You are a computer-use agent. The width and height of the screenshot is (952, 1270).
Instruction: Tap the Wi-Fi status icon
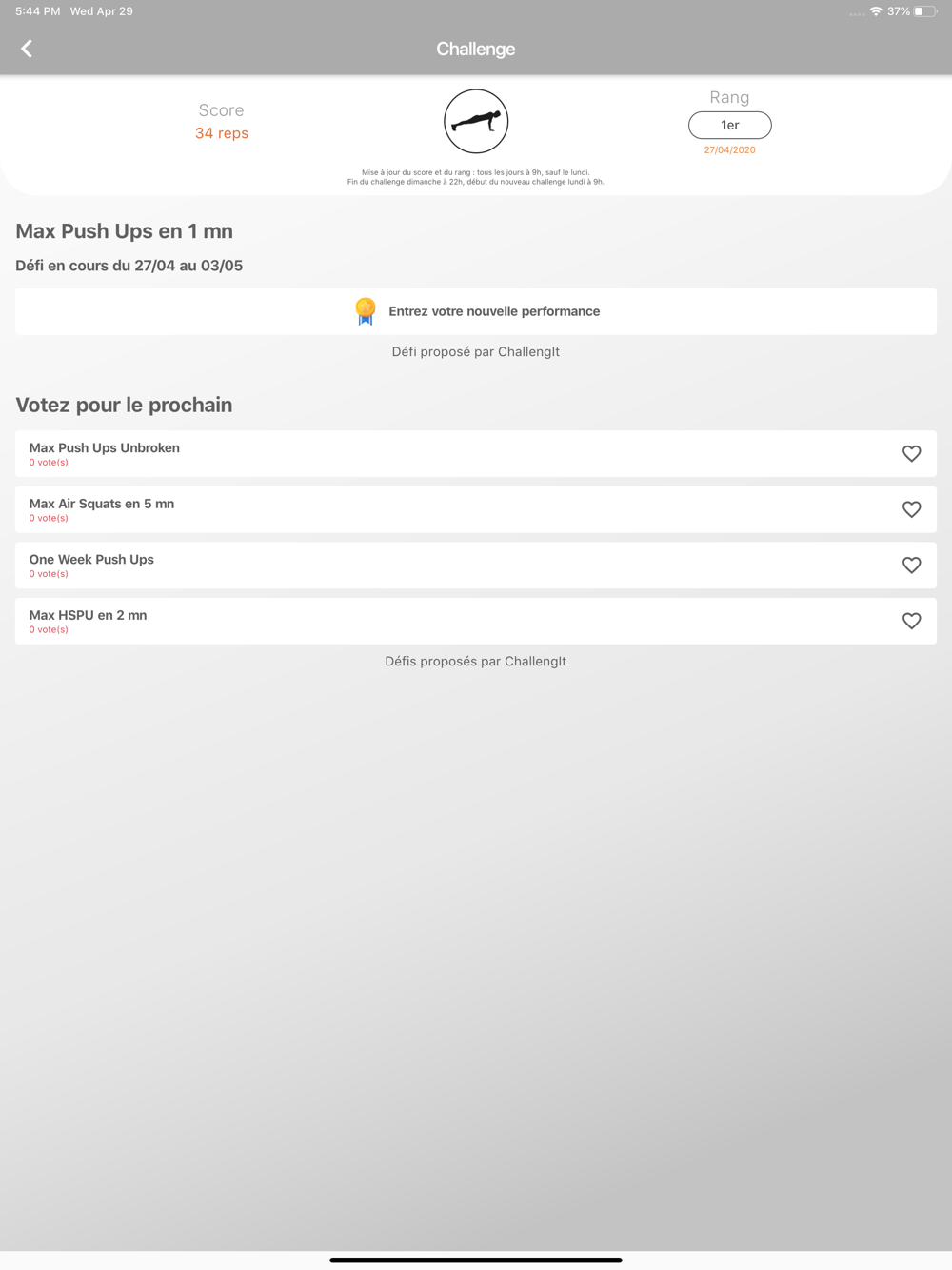tap(876, 11)
